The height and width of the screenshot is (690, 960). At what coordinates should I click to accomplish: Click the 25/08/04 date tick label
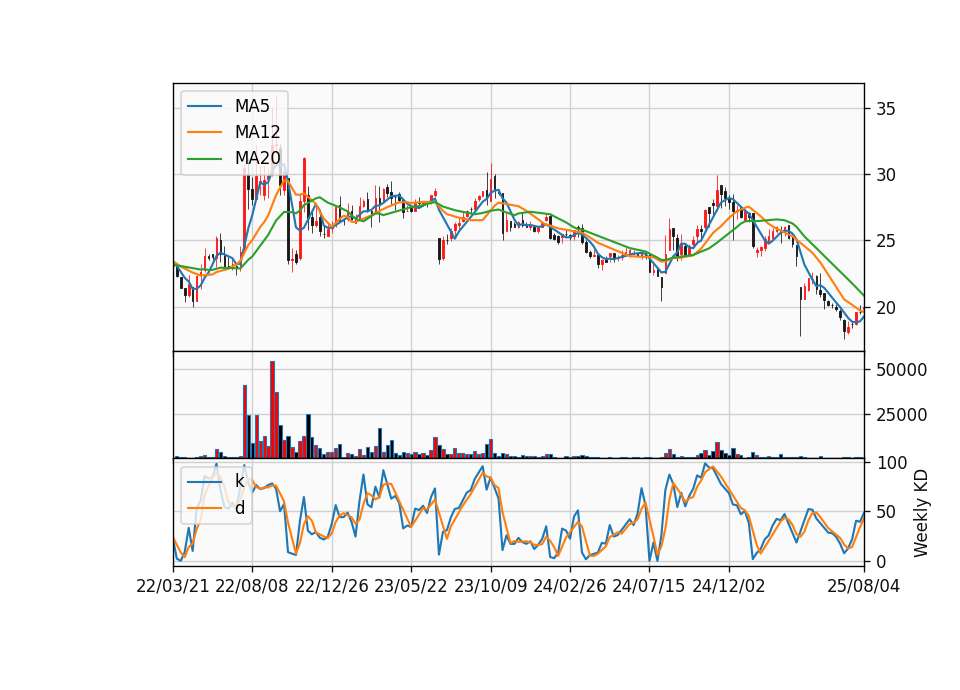(x=864, y=586)
